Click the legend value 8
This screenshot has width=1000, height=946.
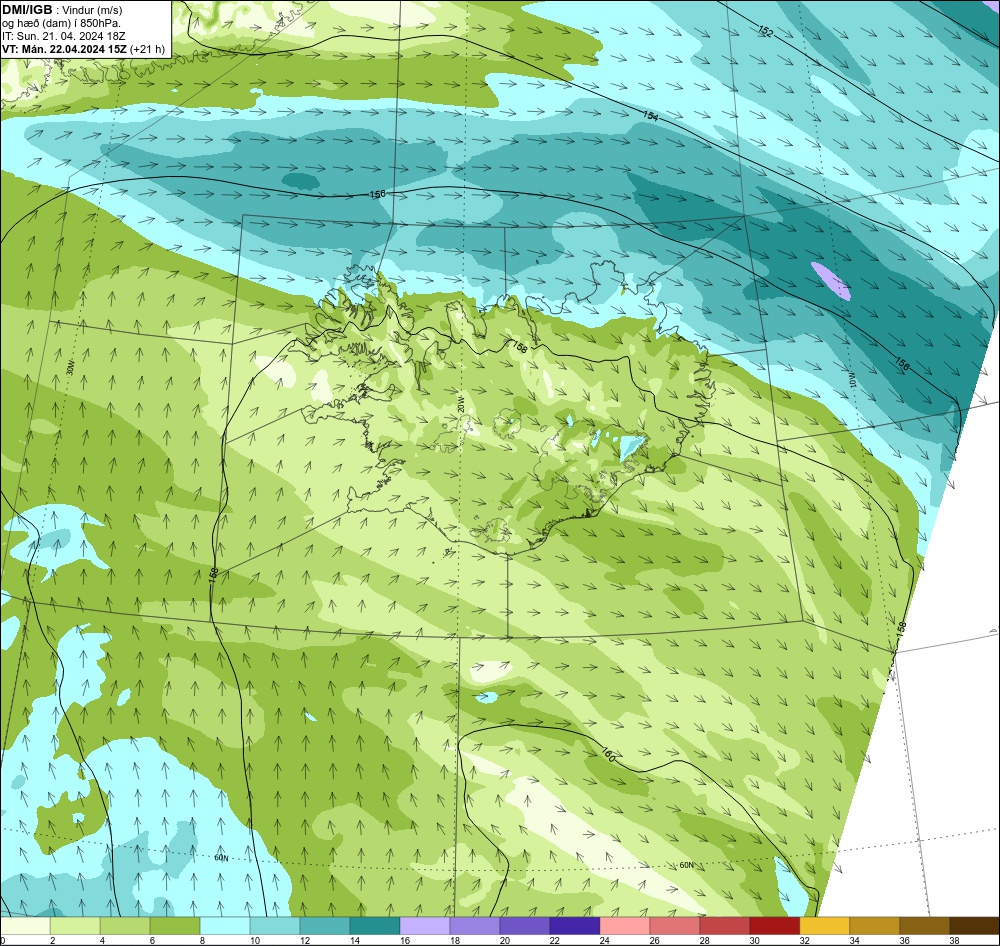pos(202,940)
